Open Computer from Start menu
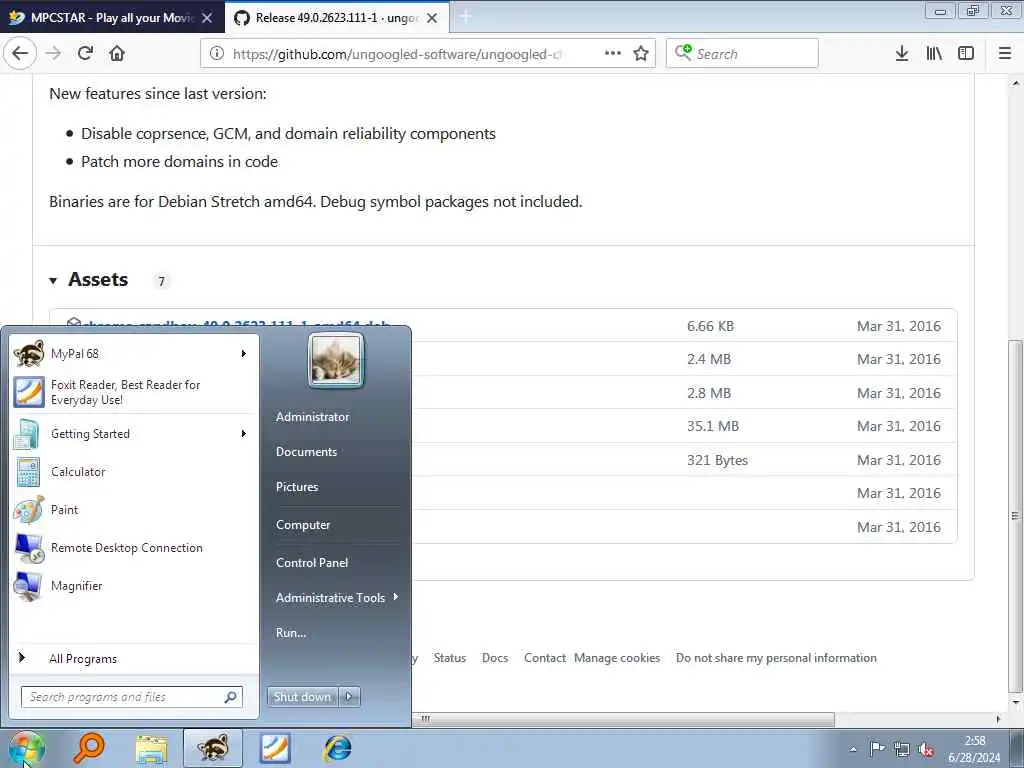 (x=303, y=525)
